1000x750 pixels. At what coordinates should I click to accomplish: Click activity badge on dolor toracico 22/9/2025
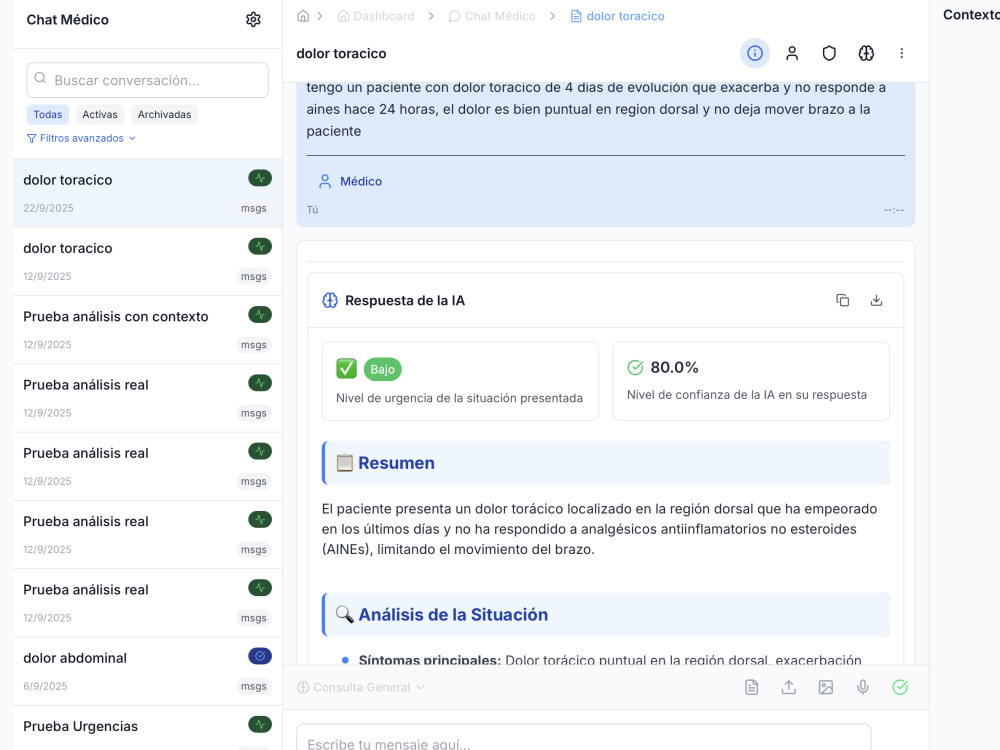tap(260, 178)
